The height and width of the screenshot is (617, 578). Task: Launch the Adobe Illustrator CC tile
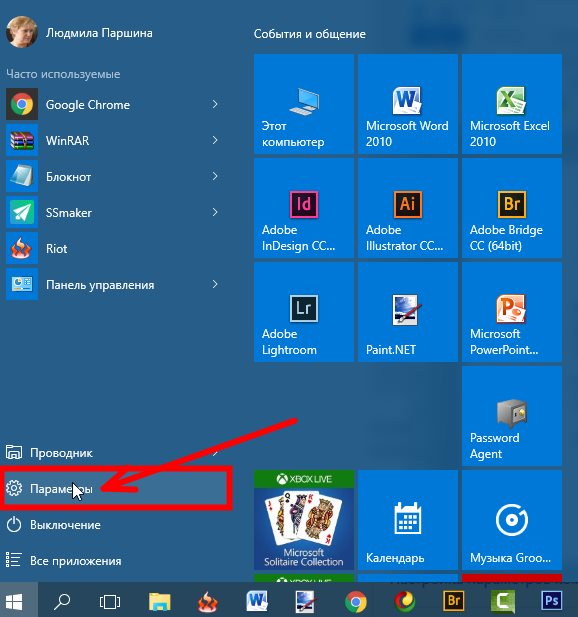click(408, 208)
